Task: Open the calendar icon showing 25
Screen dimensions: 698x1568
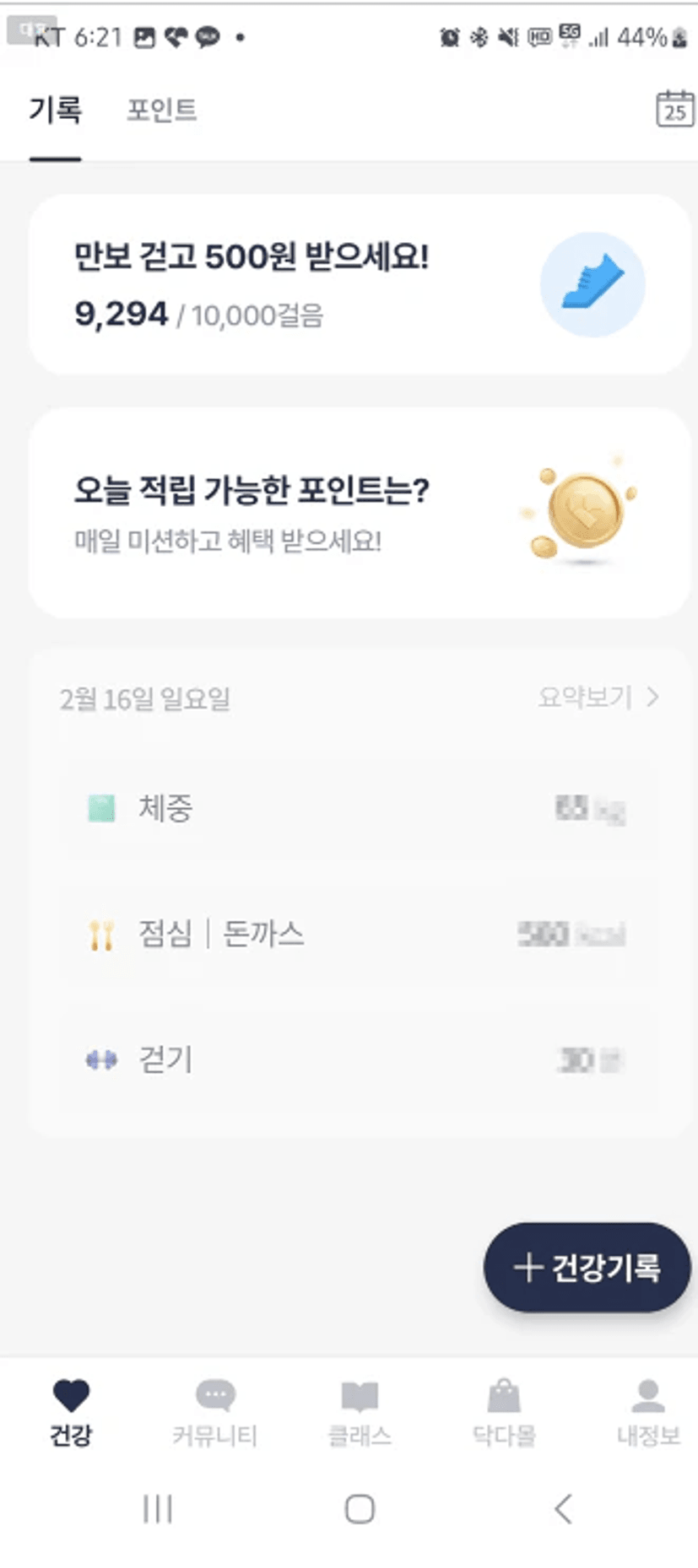Action: coord(674,109)
